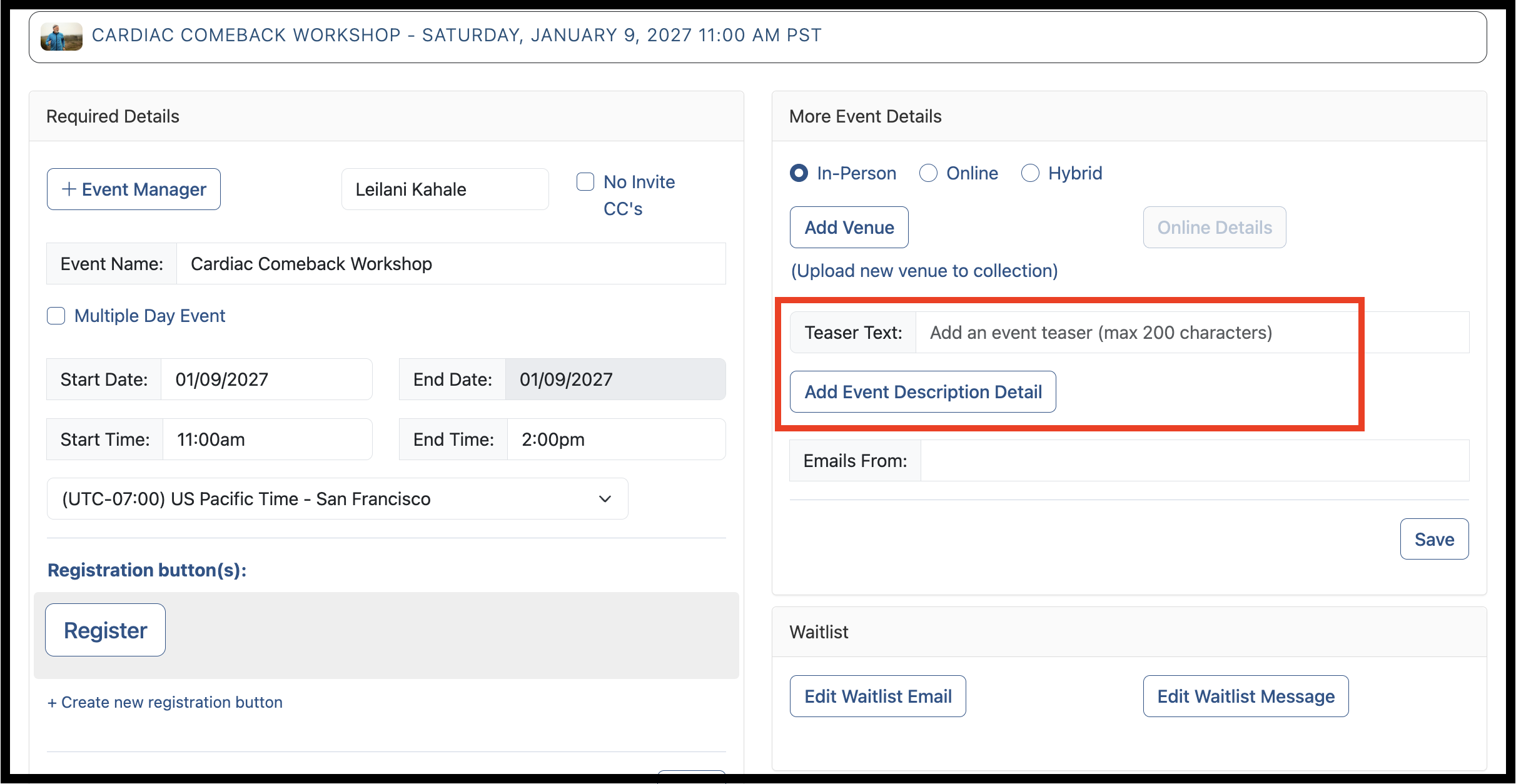This screenshot has width=1516, height=784.
Task: Open Upload new venue to collection link
Action: (924, 271)
